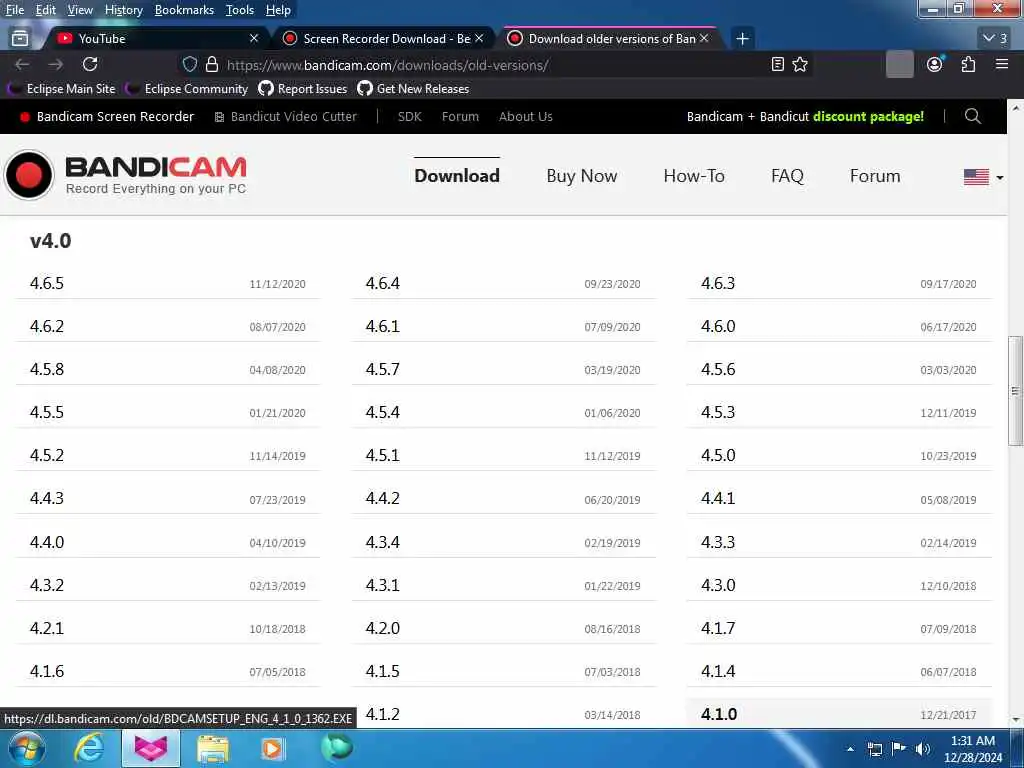Select Buy Now in main navigation
Screen dimensions: 1024x768
click(x=582, y=176)
